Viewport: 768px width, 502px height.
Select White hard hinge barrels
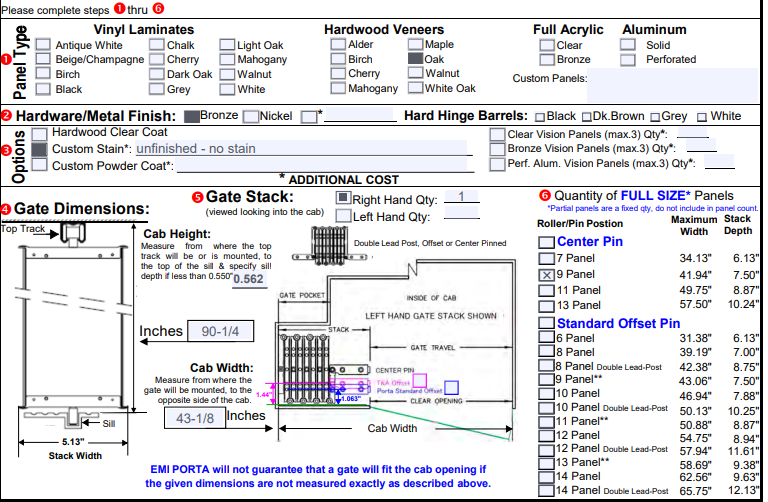pyautogui.click(x=702, y=117)
